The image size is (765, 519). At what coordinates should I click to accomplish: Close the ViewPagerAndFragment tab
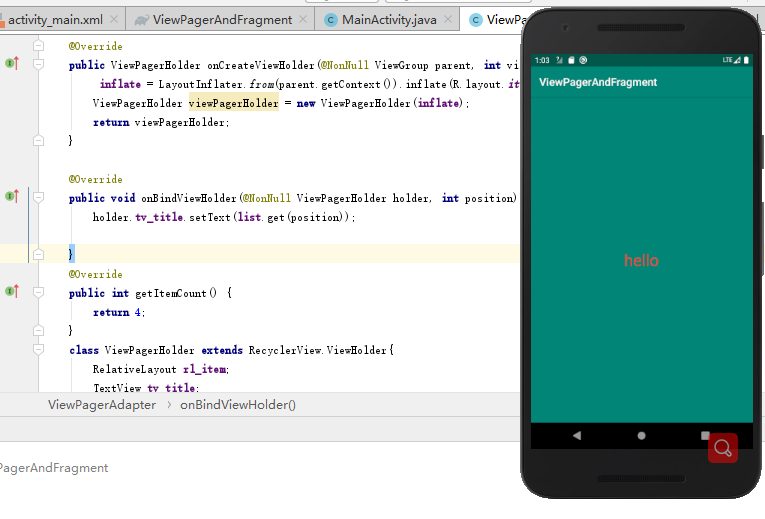tap(303, 20)
